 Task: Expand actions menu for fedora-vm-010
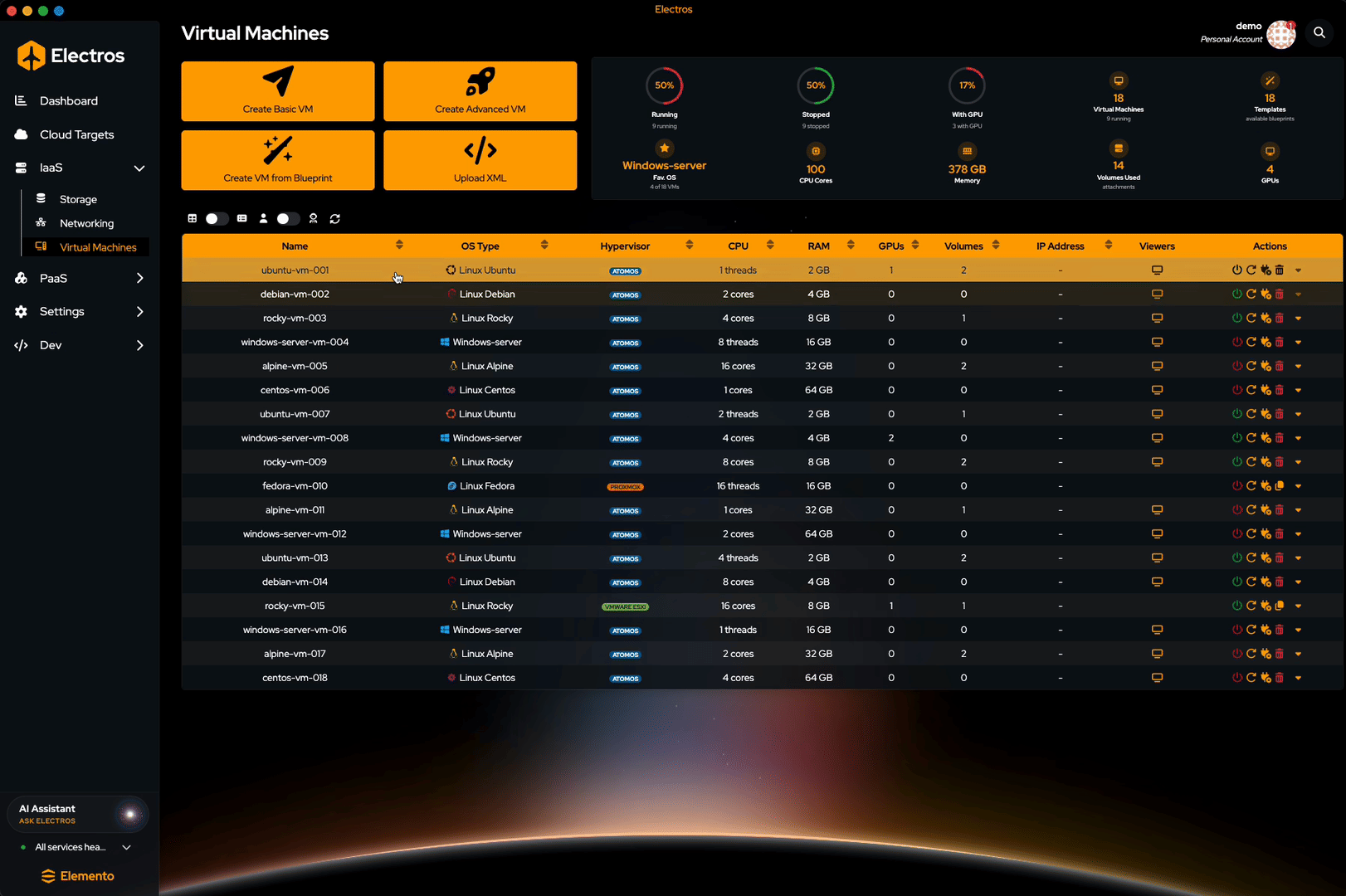1298,486
